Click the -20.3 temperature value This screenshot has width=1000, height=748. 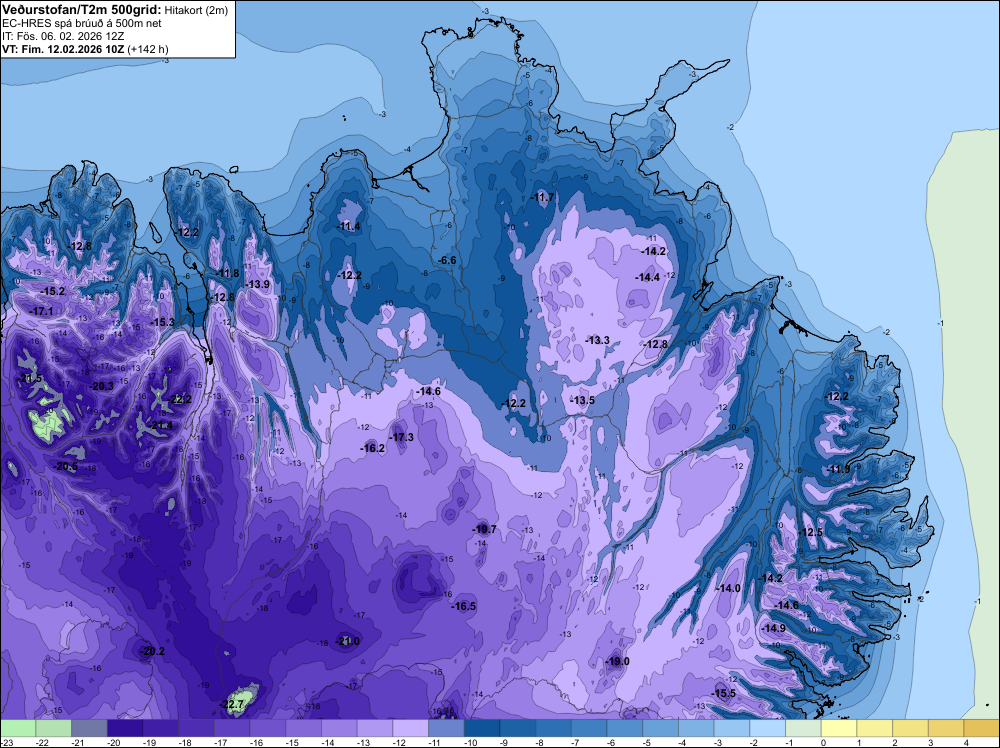pos(102,386)
